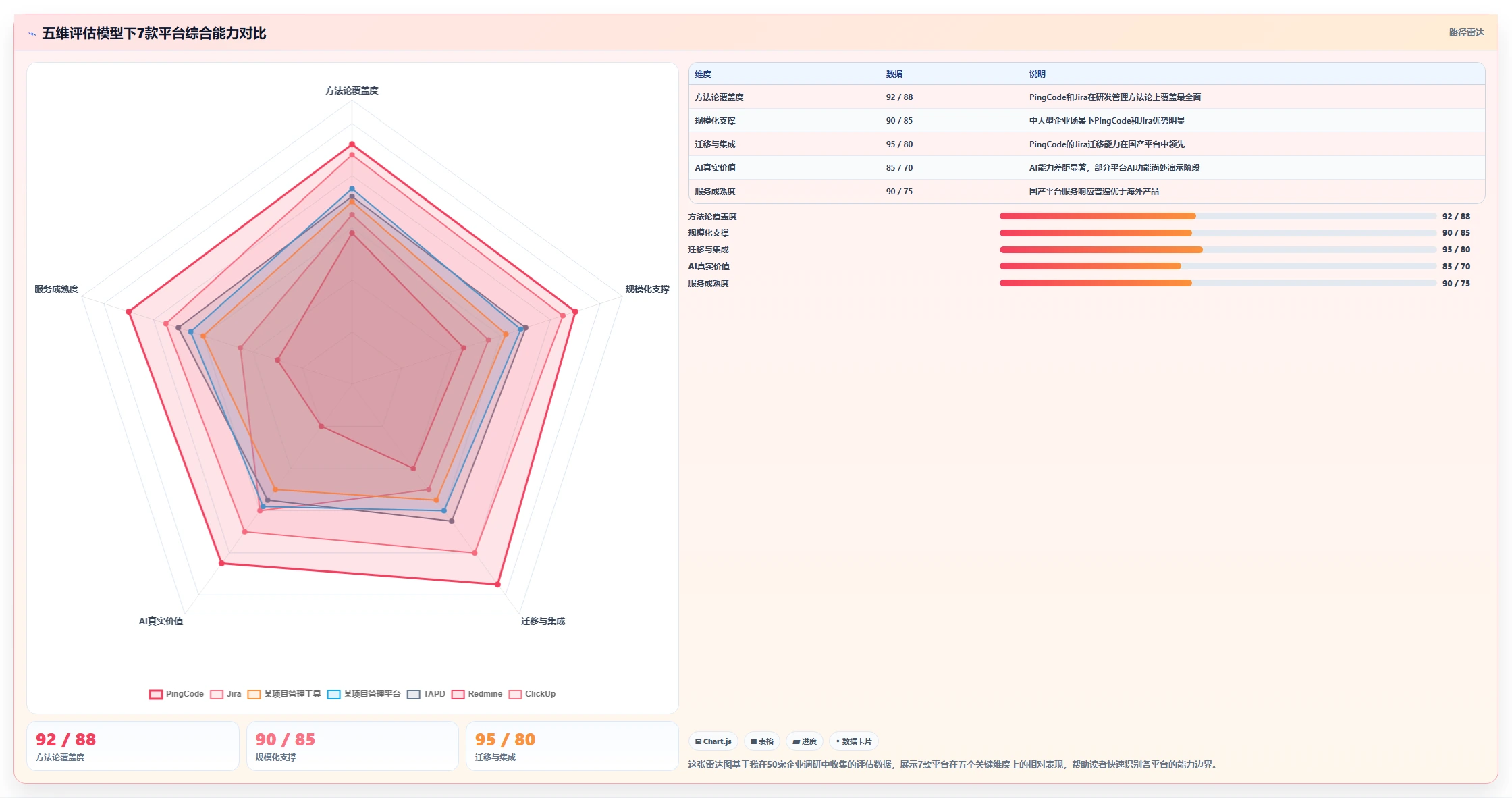Toggle Redmine dataset in chart legend
The height and width of the screenshot is (798, 1512).
click(477, 694)
